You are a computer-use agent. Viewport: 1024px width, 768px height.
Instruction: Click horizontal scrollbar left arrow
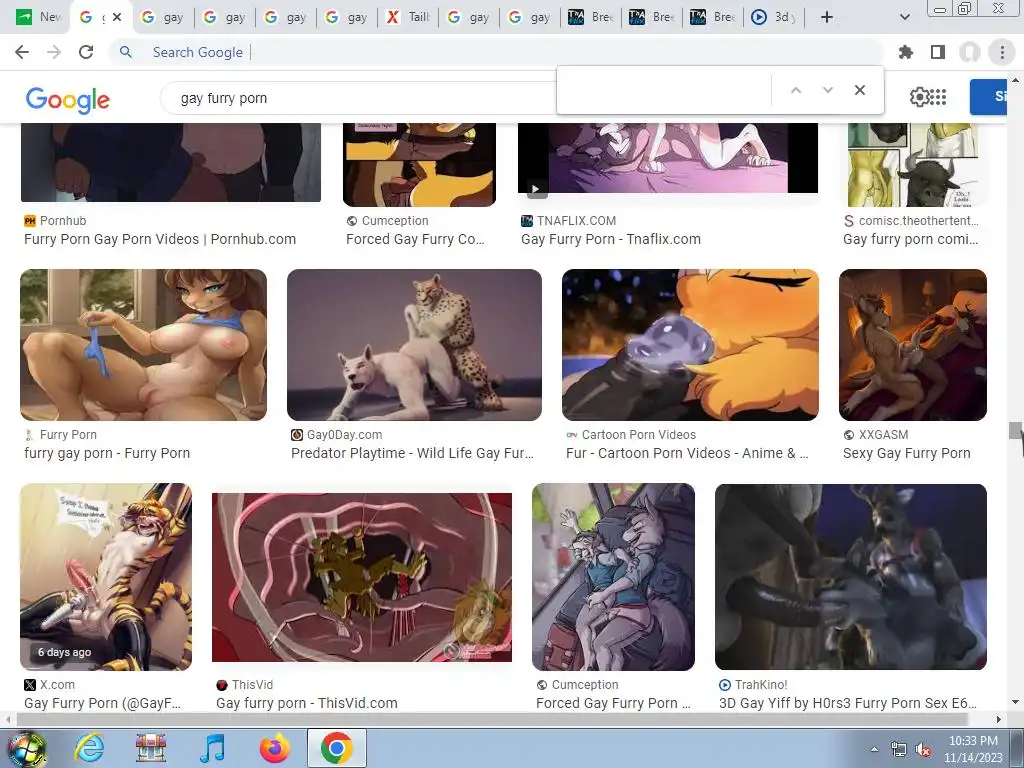[7, 720]
